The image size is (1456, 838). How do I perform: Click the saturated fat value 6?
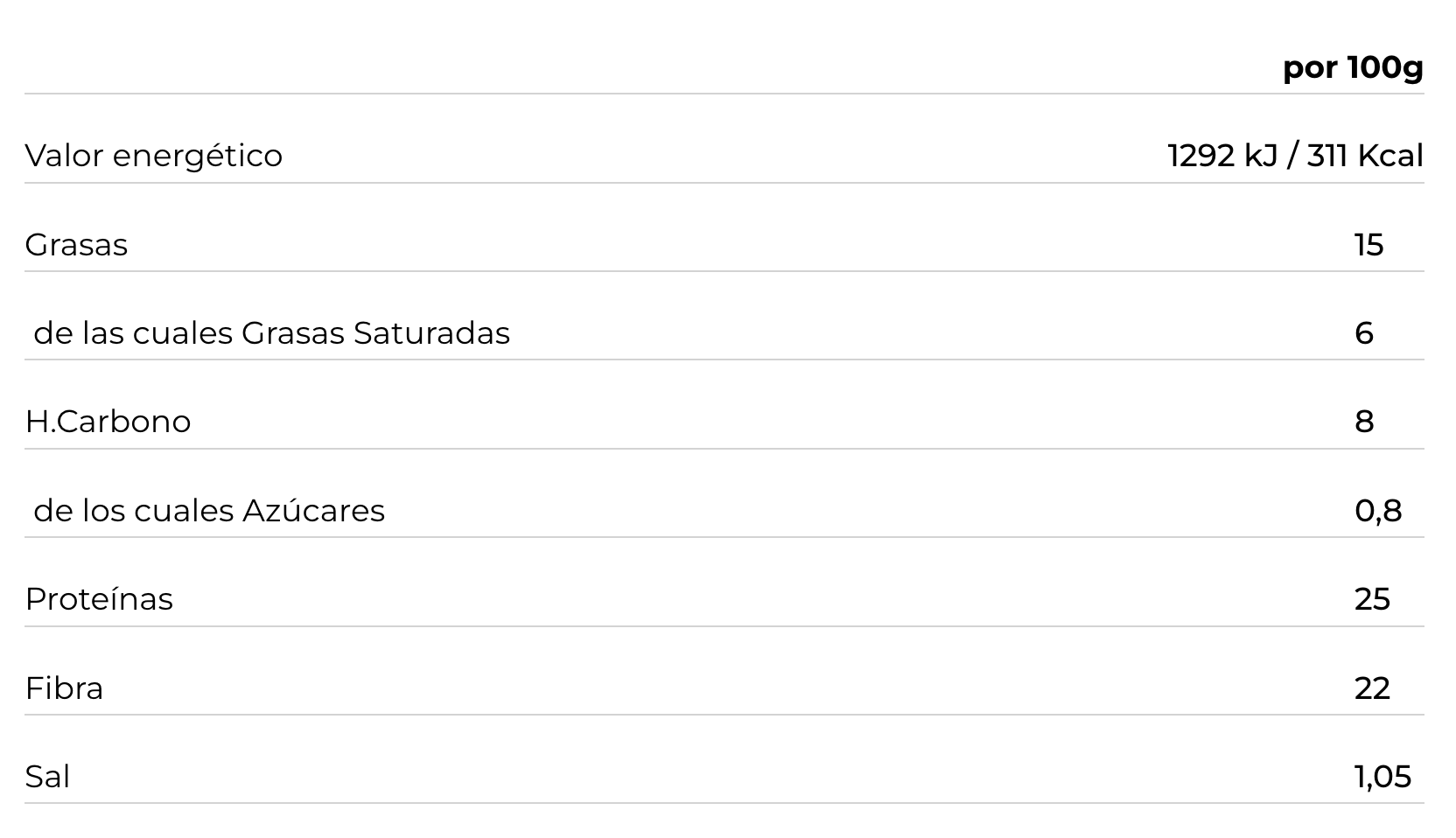pos(1364,333)
